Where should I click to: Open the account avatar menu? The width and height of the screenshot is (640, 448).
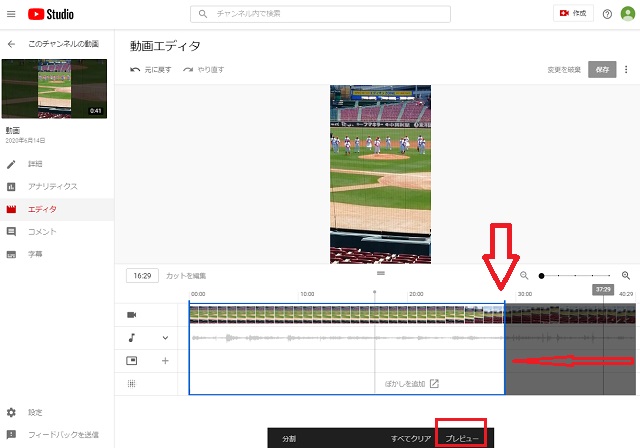tap(627, 14)
